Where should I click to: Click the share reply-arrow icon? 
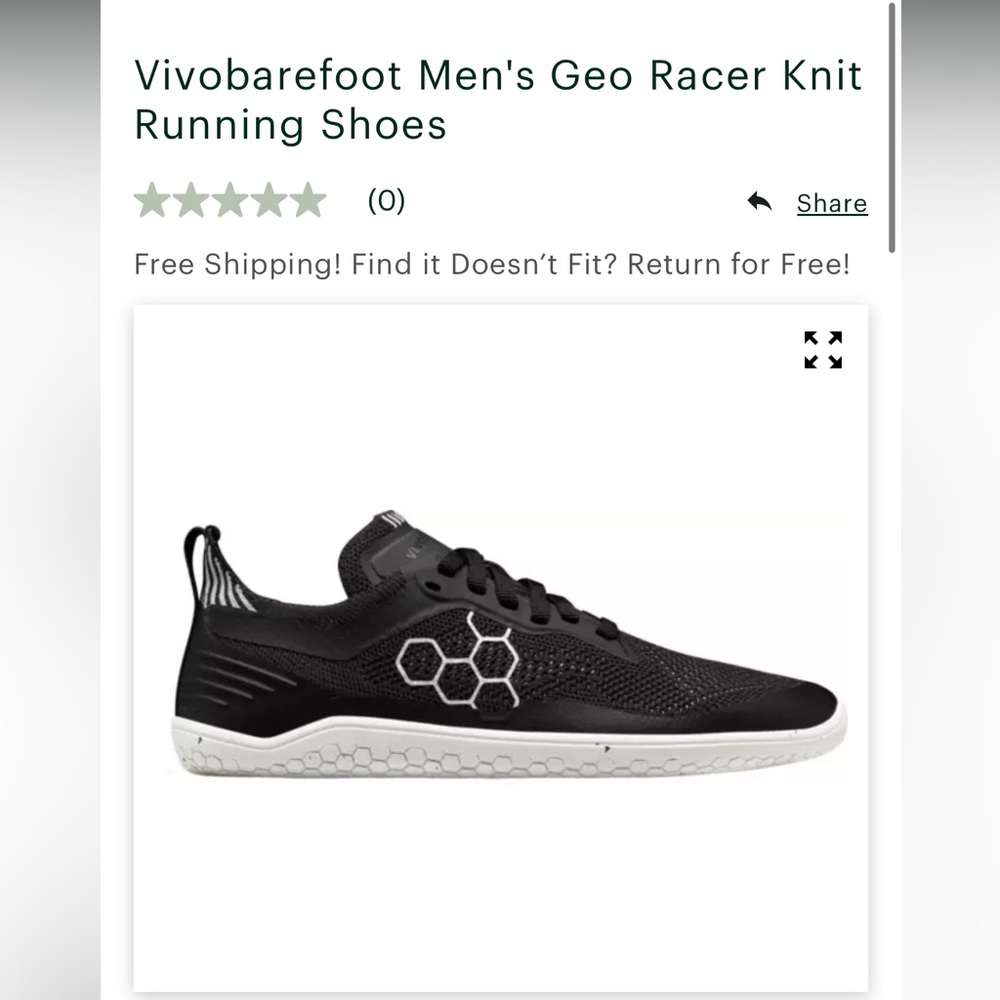pos(760,201)
